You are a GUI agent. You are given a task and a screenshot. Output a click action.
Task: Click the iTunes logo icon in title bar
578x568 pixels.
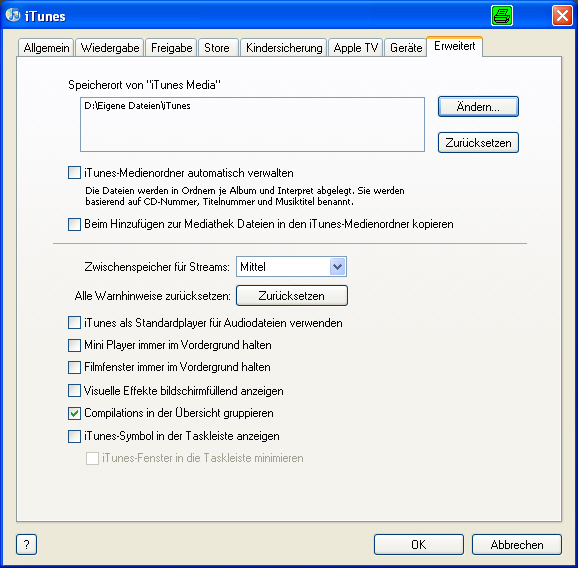pyautogui.click(x=13, y=15)
